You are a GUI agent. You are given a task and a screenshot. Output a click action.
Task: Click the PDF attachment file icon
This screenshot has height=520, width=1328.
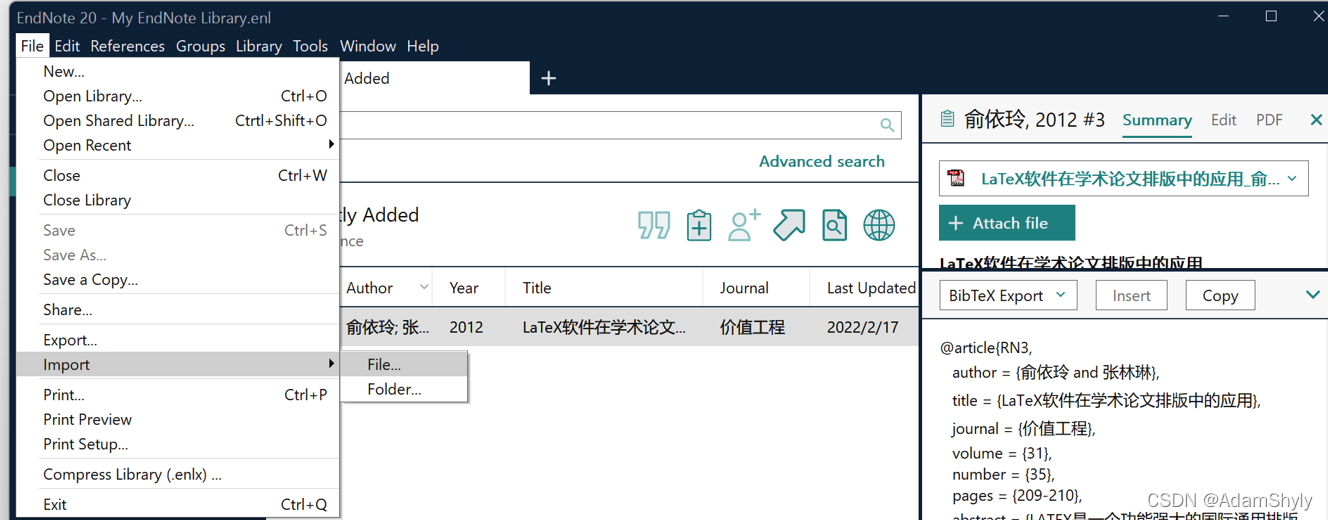[957, 179]
